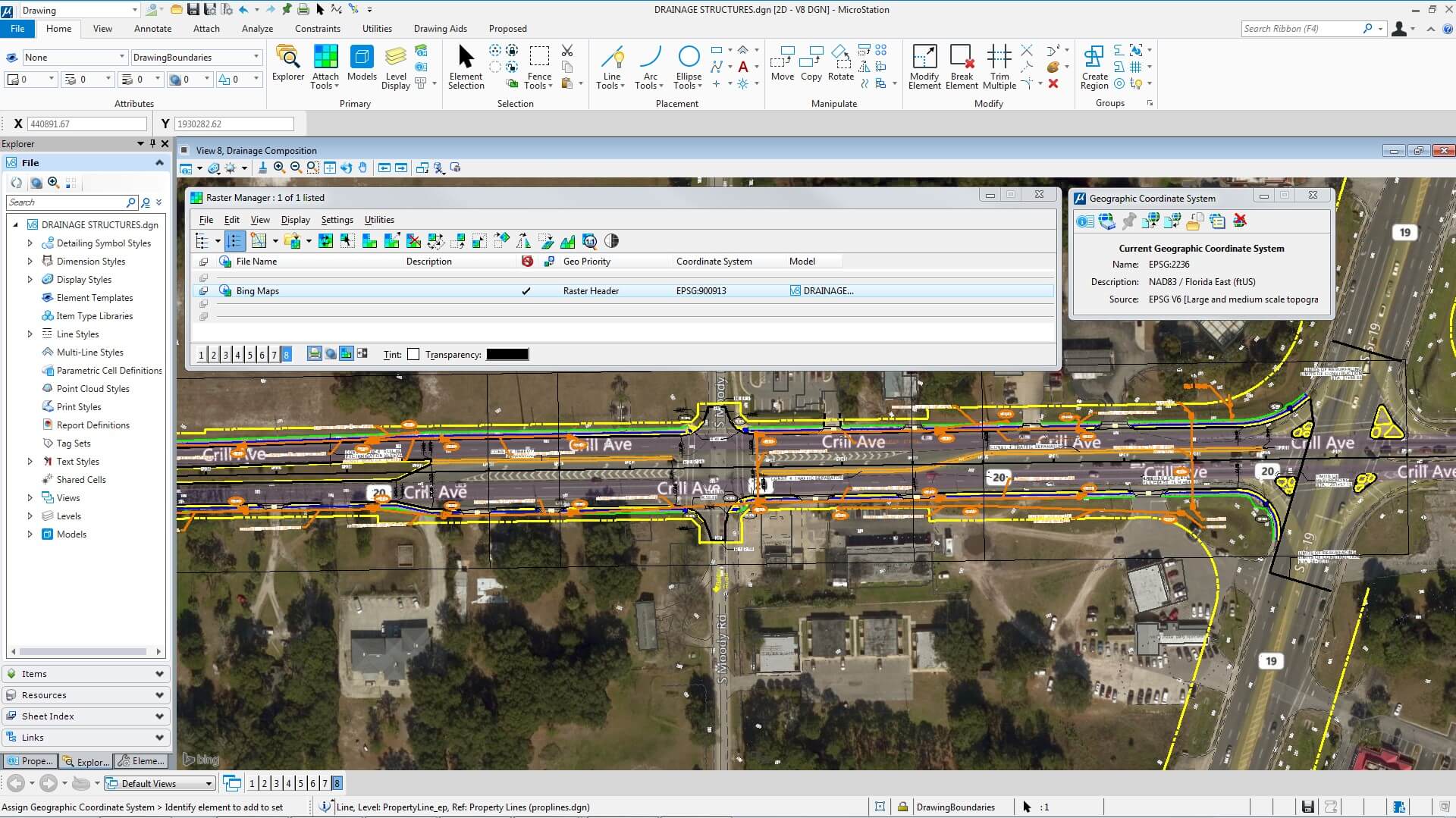The height and width of the screenshot is (818, 1456).
Task: Choose the Break Element tool
Action: coord(962,67)
